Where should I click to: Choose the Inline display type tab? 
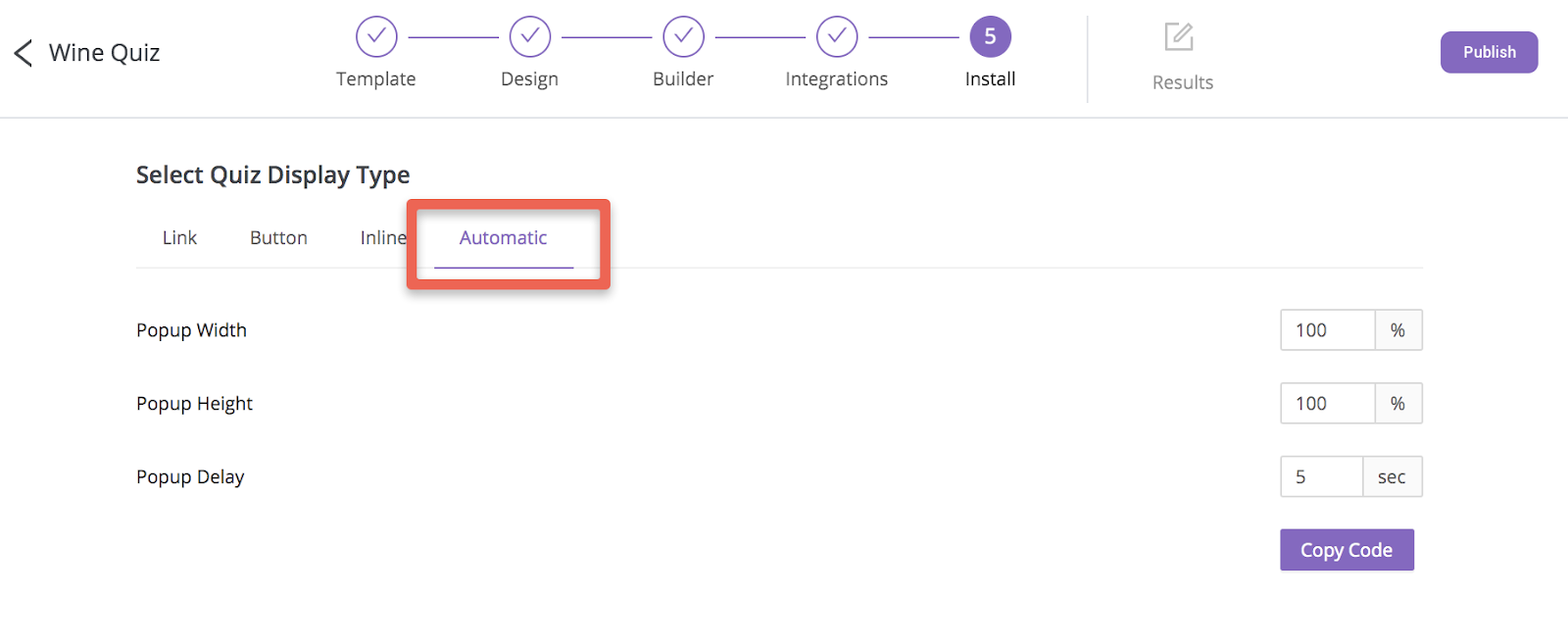pos(383,238)
